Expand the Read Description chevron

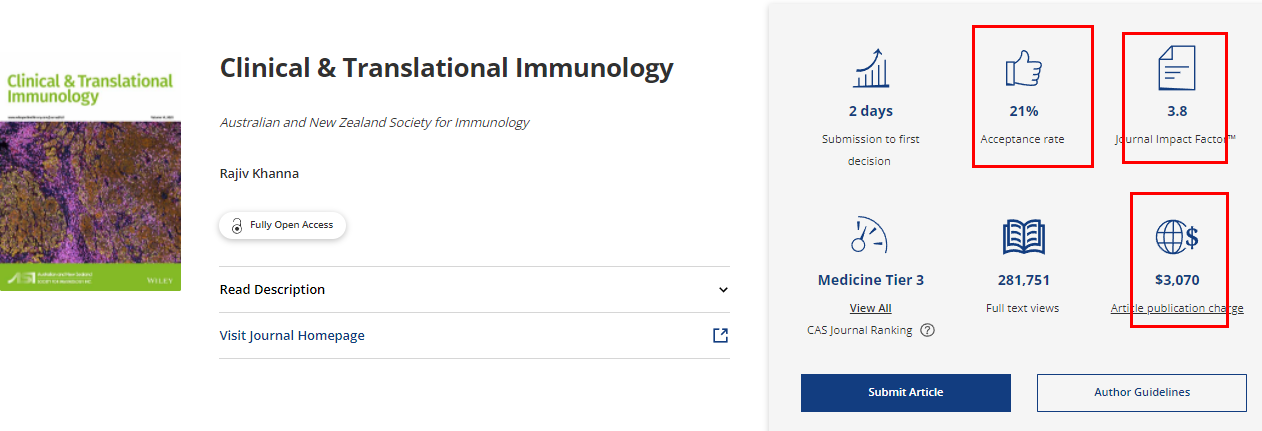coord(723,290)
